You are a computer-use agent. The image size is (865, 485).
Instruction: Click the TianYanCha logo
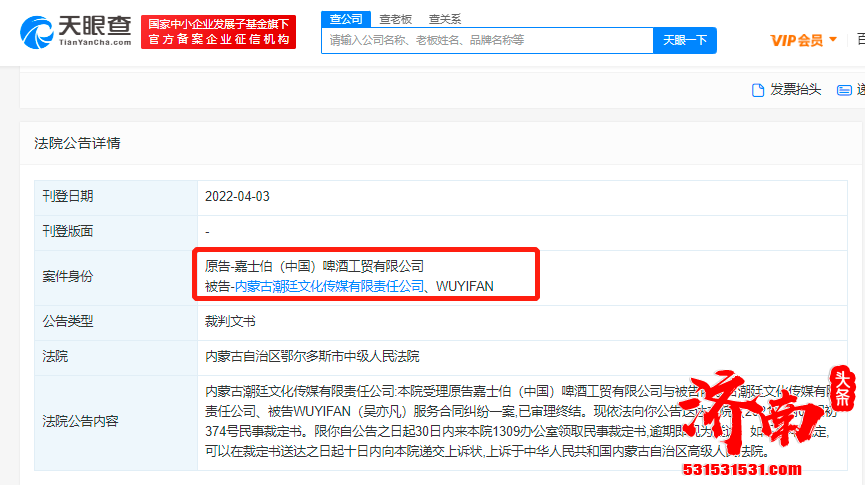76,31
